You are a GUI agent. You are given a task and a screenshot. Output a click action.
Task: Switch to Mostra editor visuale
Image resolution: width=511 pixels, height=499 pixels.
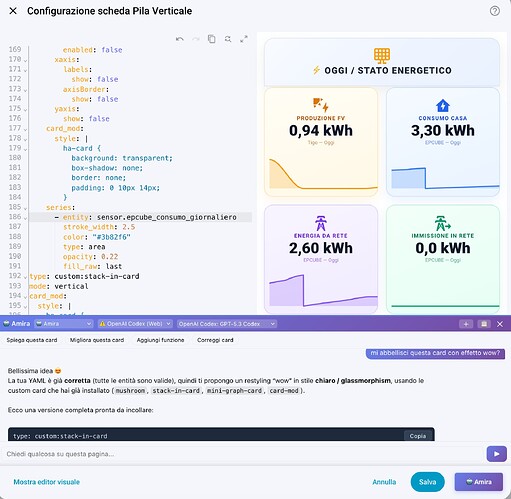pyautogui.click(x=47, y=482)
